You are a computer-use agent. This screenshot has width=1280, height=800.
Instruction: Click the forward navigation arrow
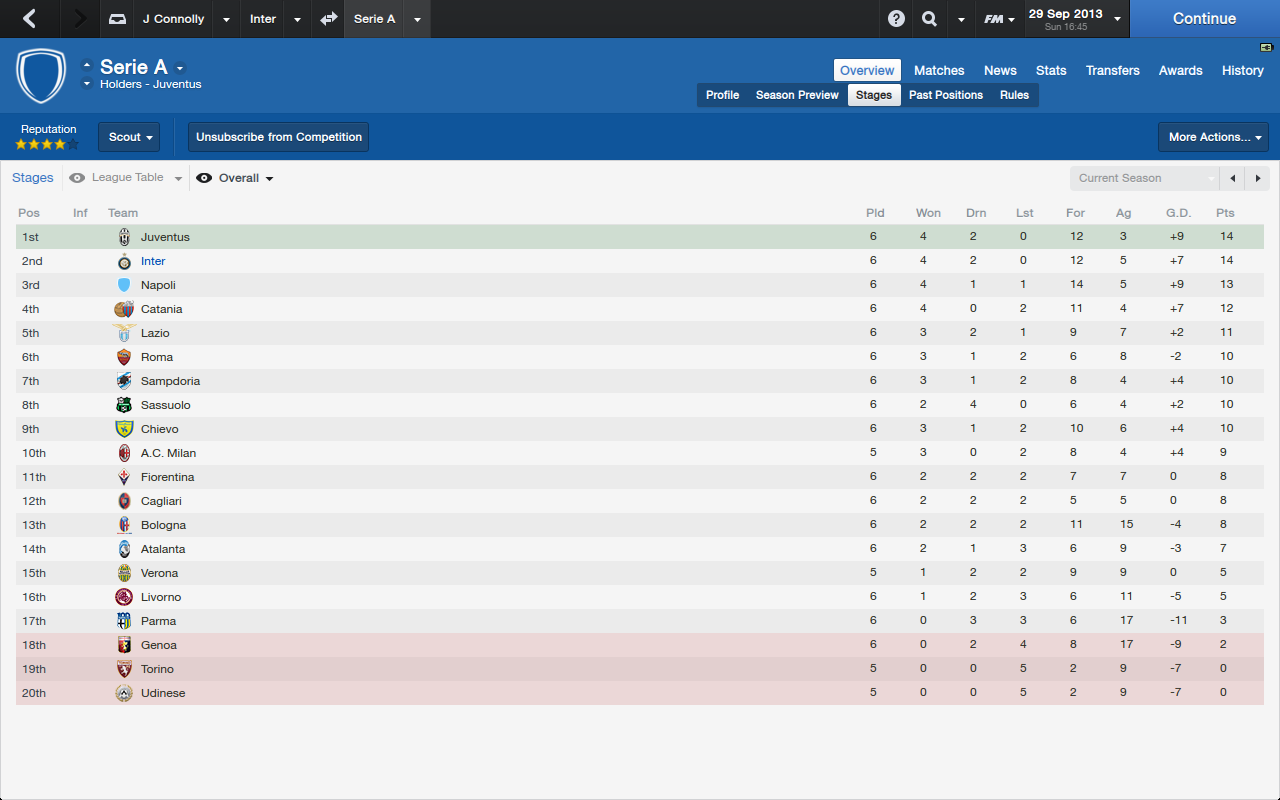click(80, 19)
